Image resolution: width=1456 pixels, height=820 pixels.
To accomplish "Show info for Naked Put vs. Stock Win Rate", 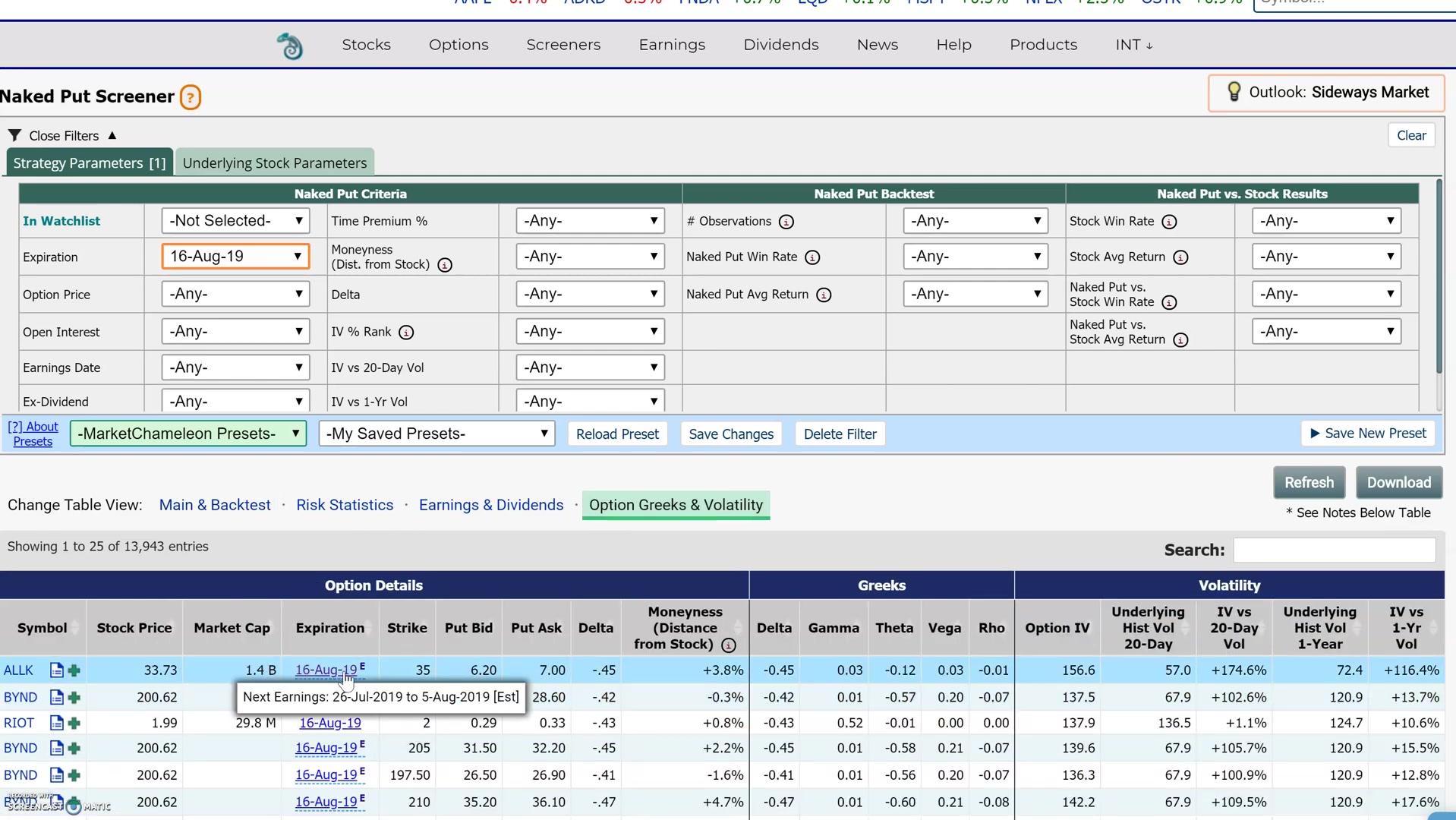I will pos(1169,303).
